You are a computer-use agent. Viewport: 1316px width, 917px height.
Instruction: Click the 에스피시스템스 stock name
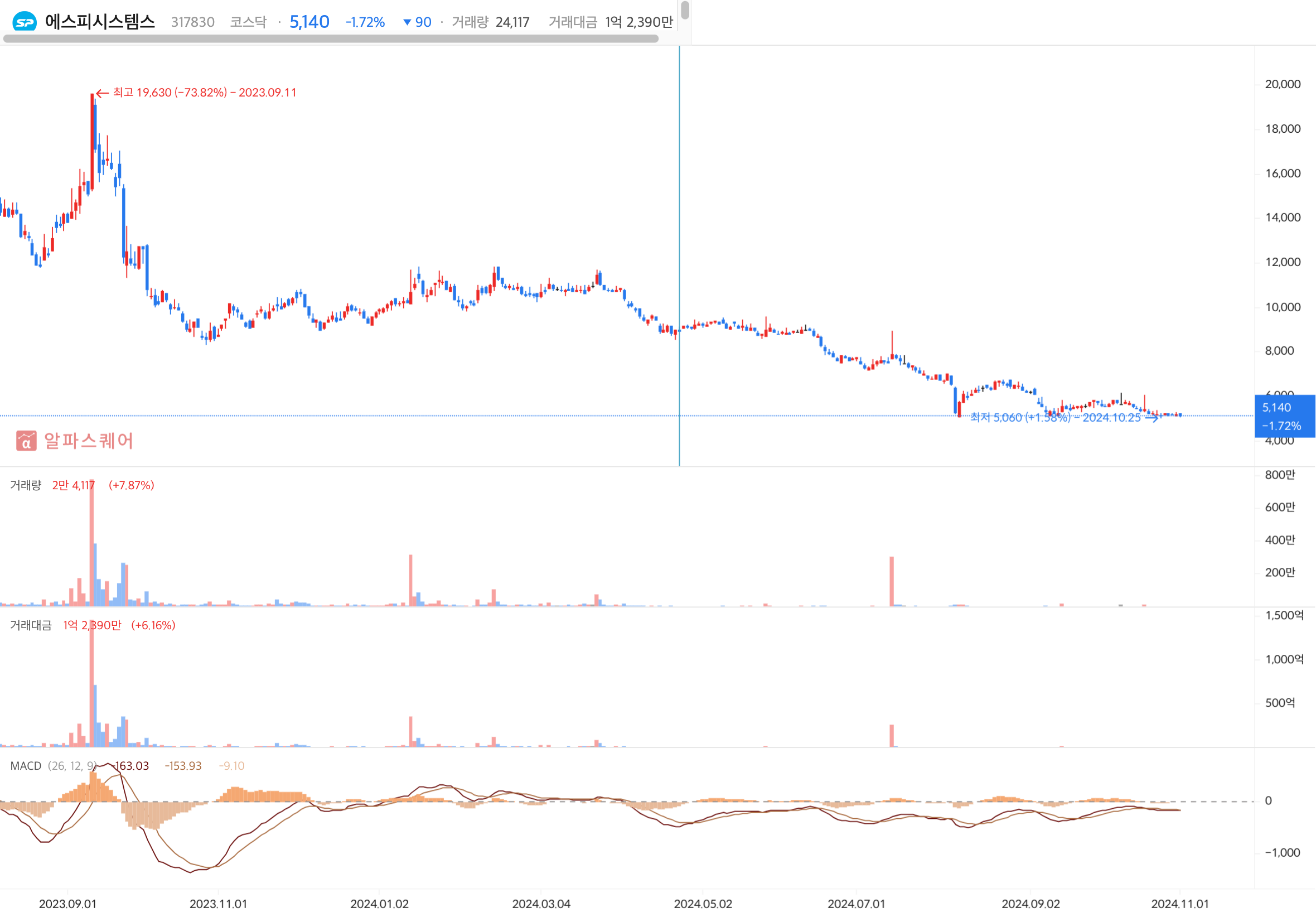100,22
